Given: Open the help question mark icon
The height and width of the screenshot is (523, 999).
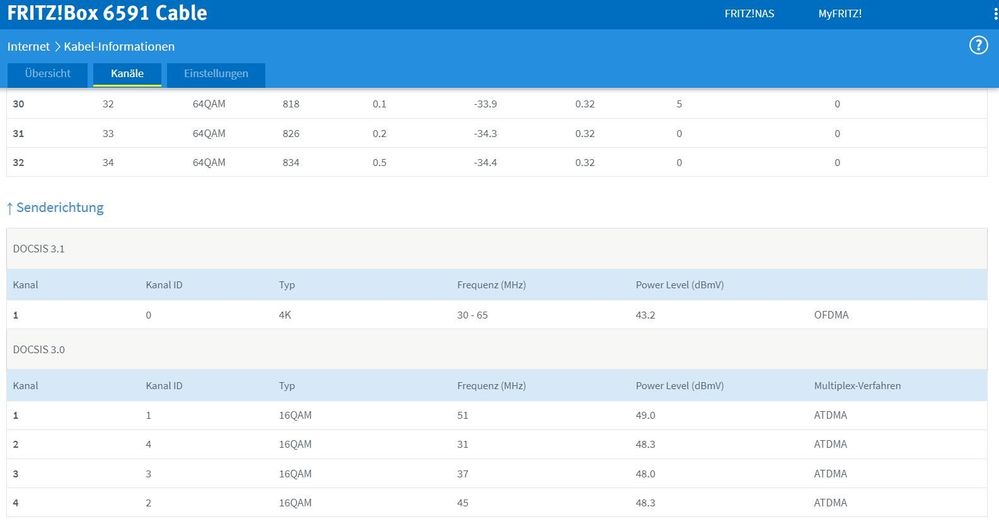Looking at the screenshot, I should [x=979, y=46].
